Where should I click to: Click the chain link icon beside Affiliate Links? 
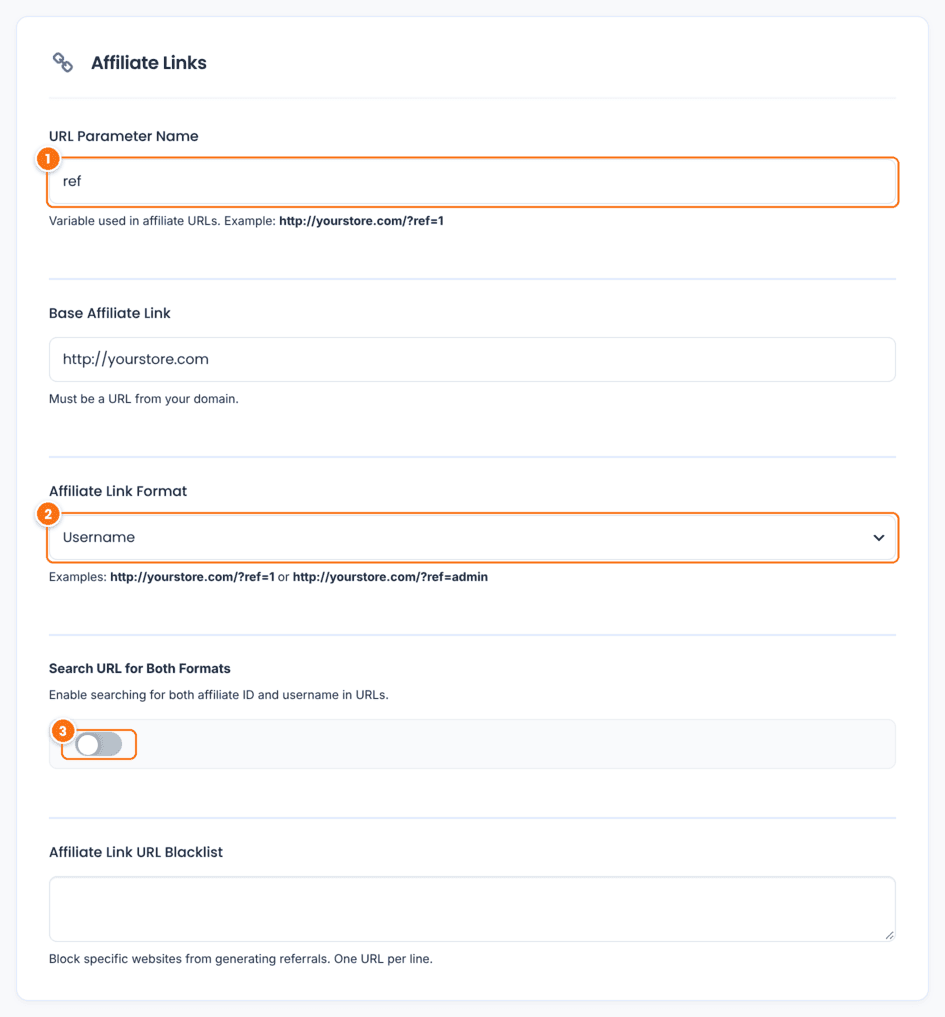(63, 63)
